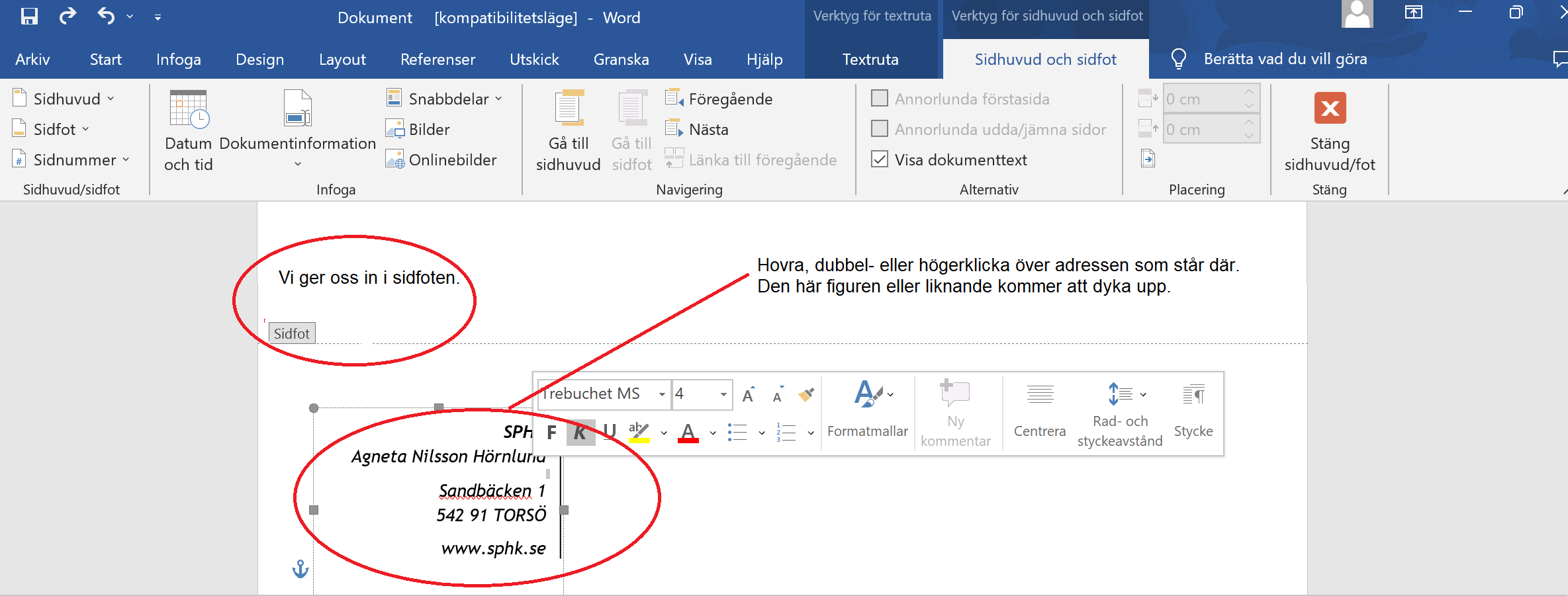Screen dimensions: 1568x596
Task: Click the Bilder button
Action: [418, 129]
